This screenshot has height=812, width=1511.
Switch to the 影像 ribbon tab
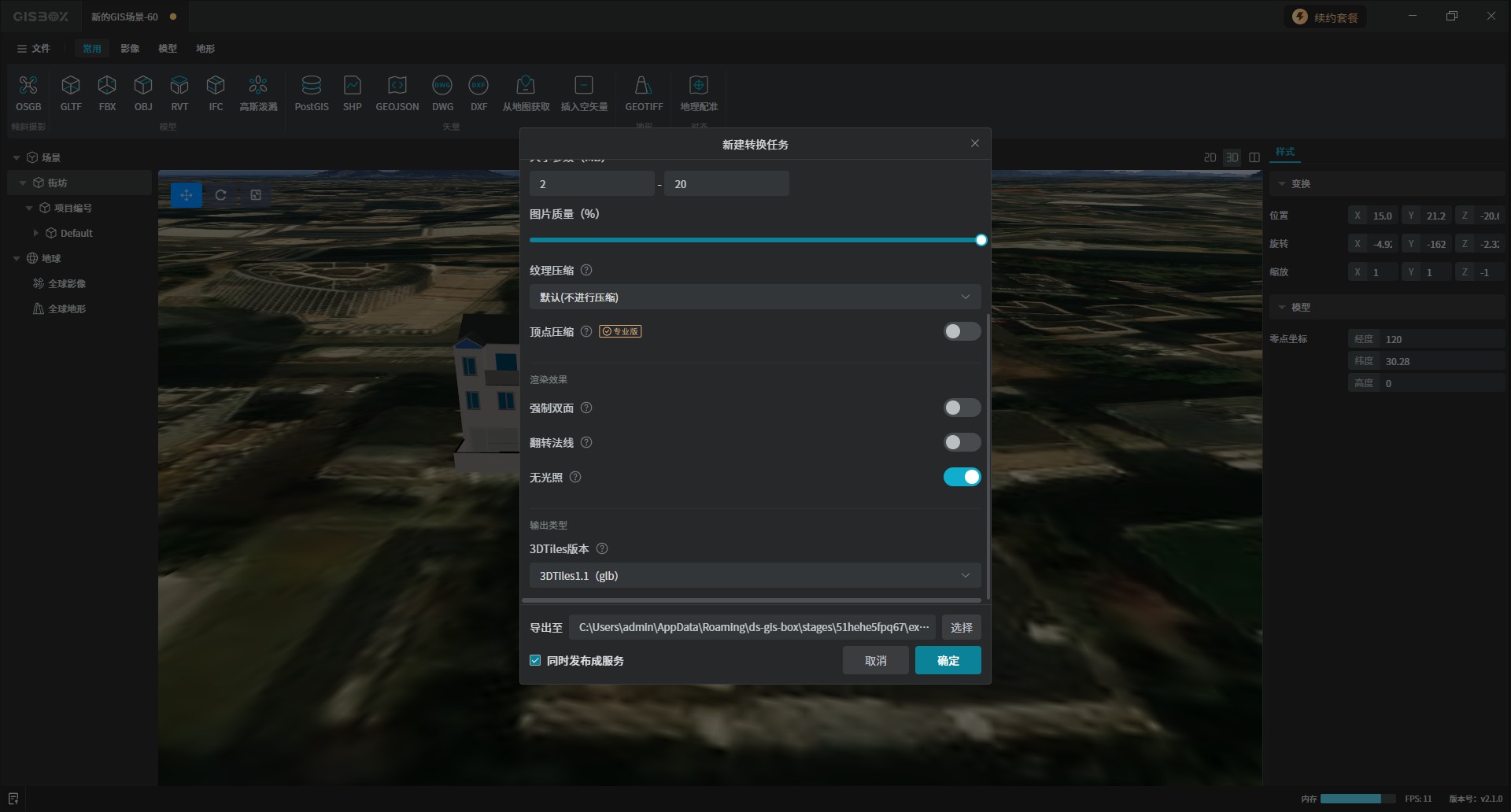pyautogui.click(x=130, y=49)
